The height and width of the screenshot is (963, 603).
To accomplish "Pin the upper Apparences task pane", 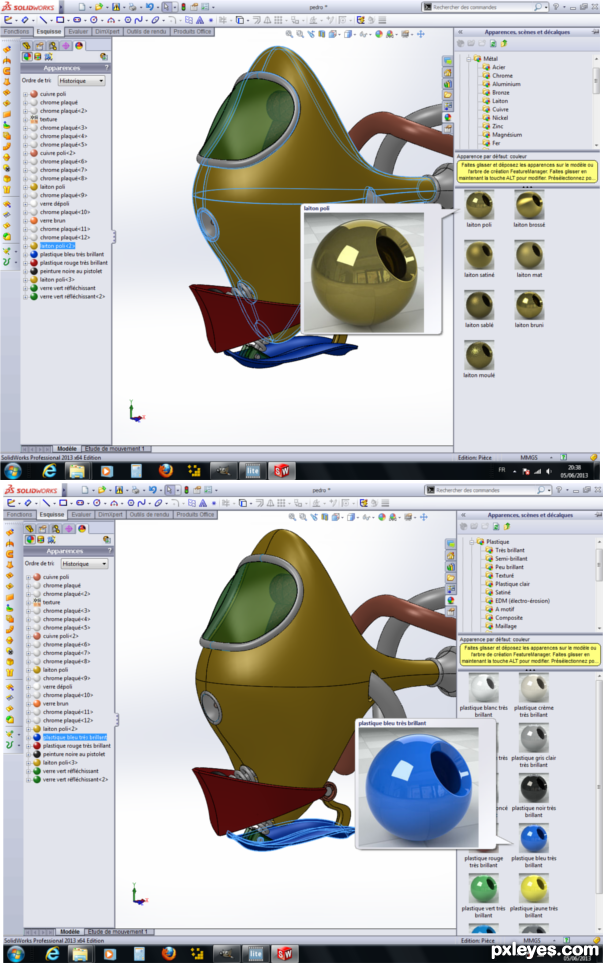I will coord(594,31).
